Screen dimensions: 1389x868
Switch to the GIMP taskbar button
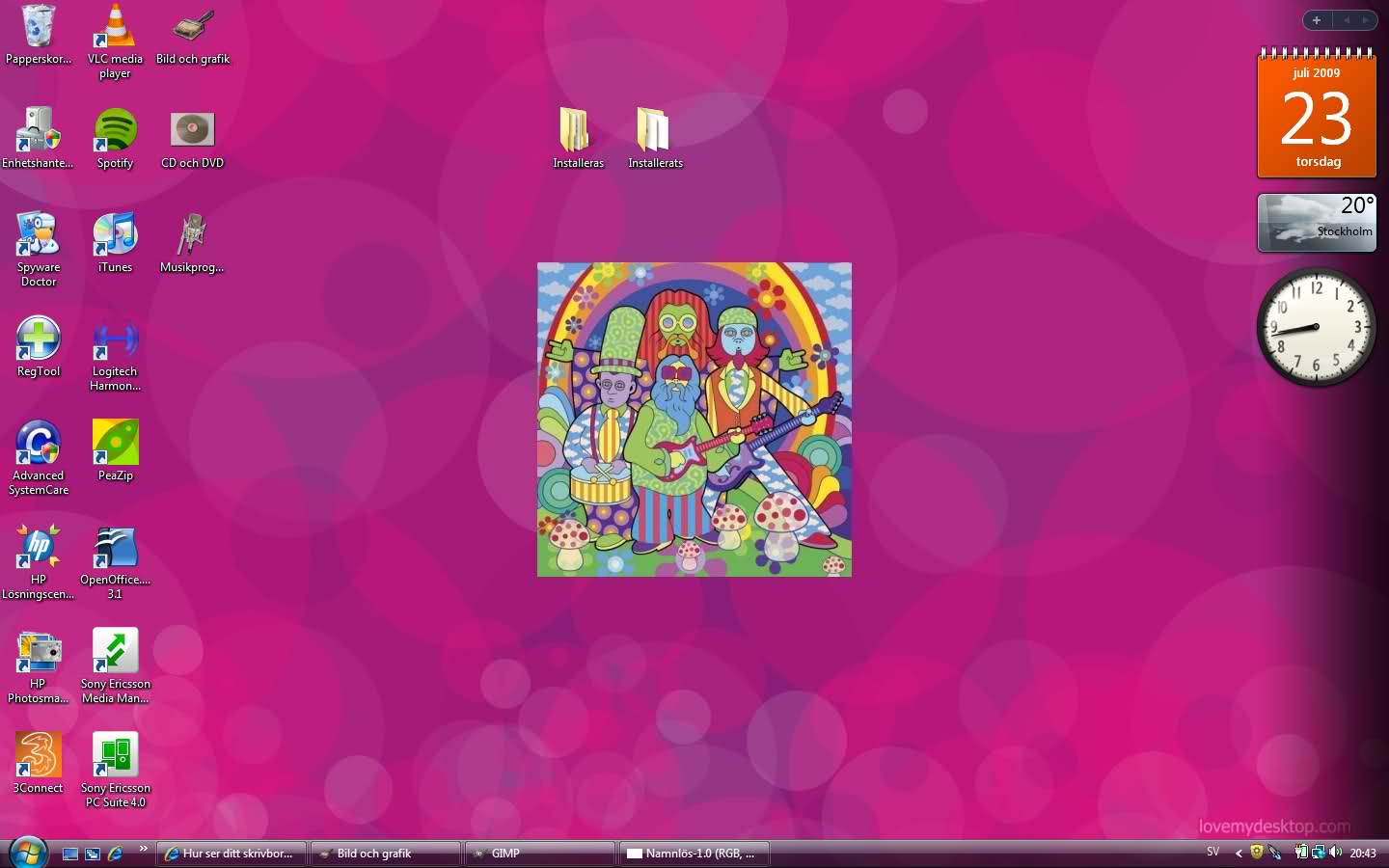coord(540,854)
